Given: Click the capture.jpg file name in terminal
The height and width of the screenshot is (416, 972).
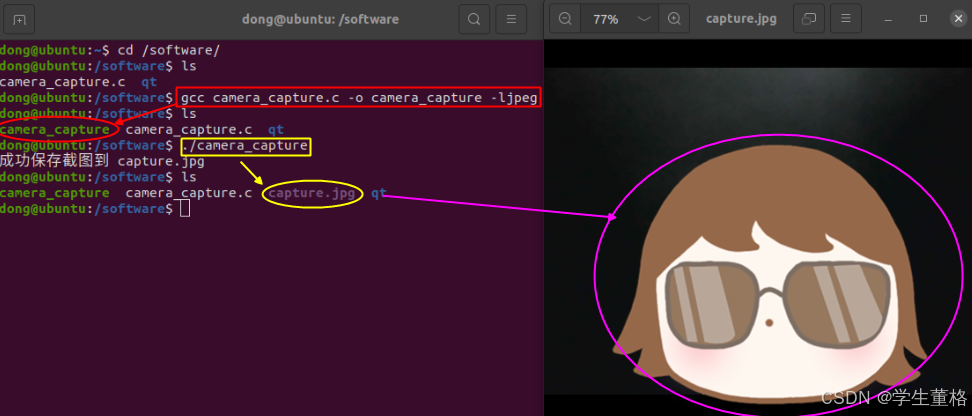Looking at the screenshot, I should 312,193.
